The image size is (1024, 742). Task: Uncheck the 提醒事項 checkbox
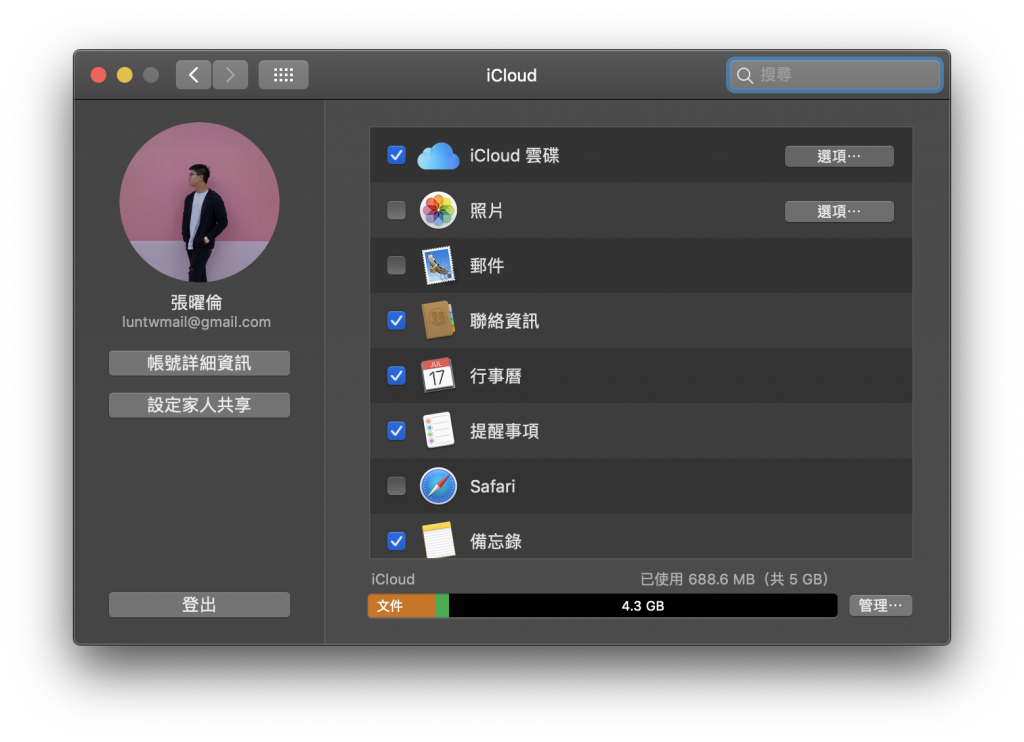click(x=396, y=430)
